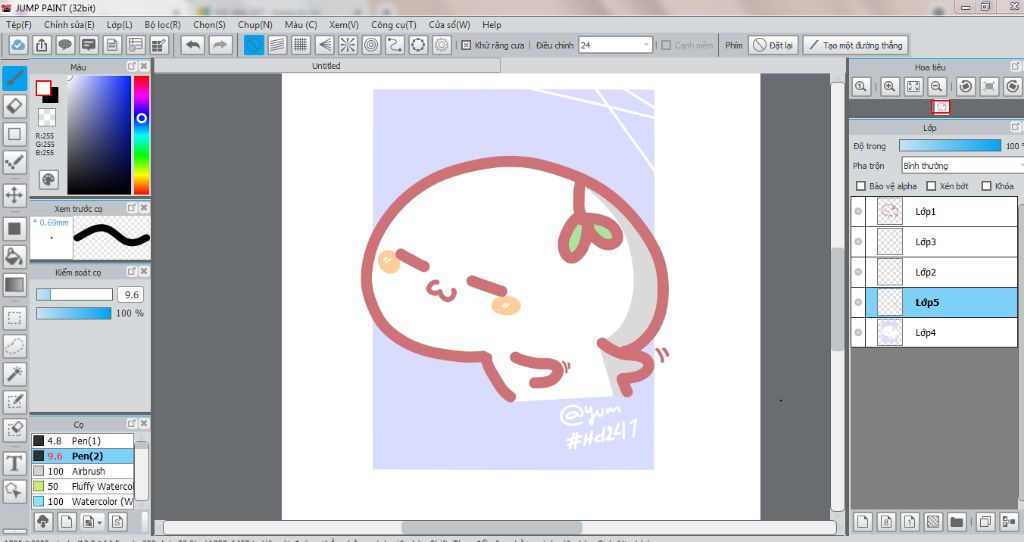The image size is (1024, 542).
Task: Click Tạo một đường thẳng button
Action: click(856, 45)
